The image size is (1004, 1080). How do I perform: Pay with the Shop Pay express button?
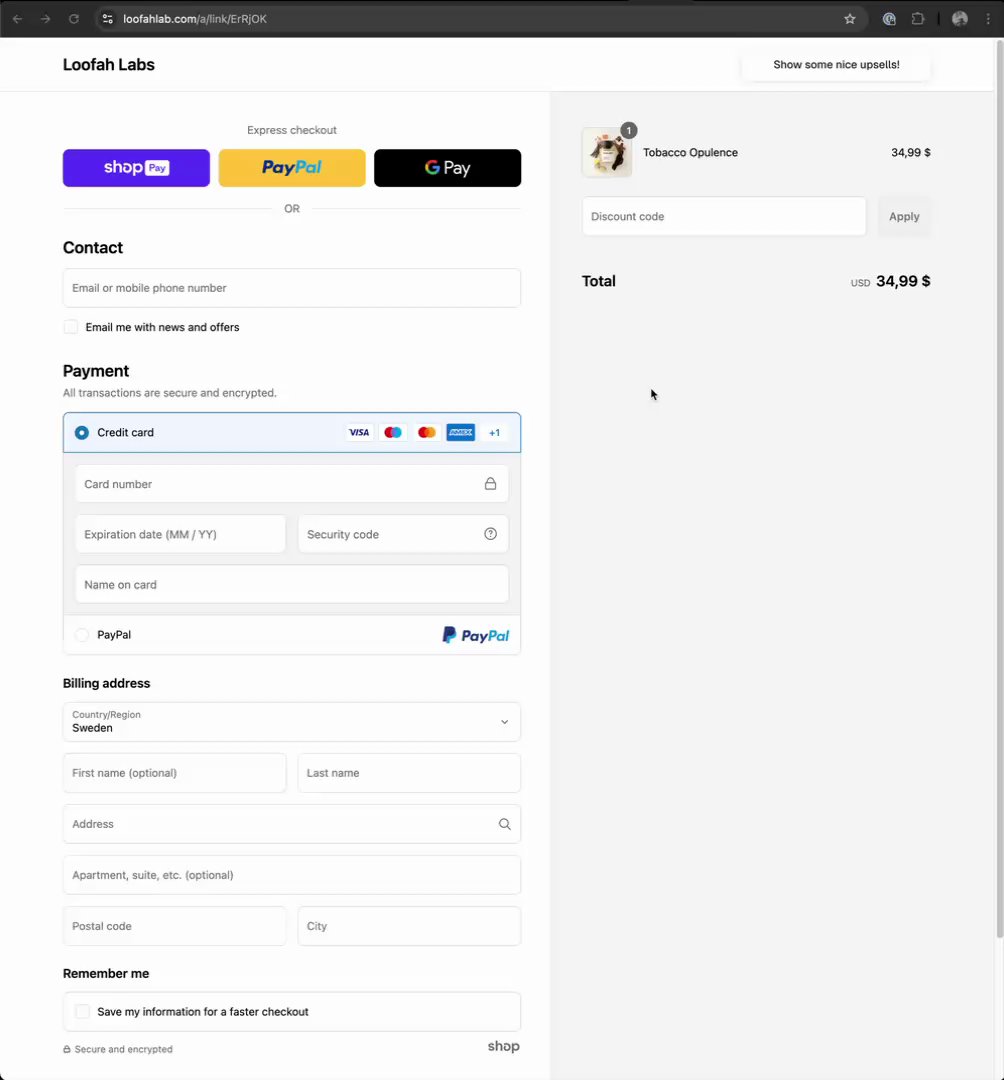pyautogui.click(x=136, y=168)
